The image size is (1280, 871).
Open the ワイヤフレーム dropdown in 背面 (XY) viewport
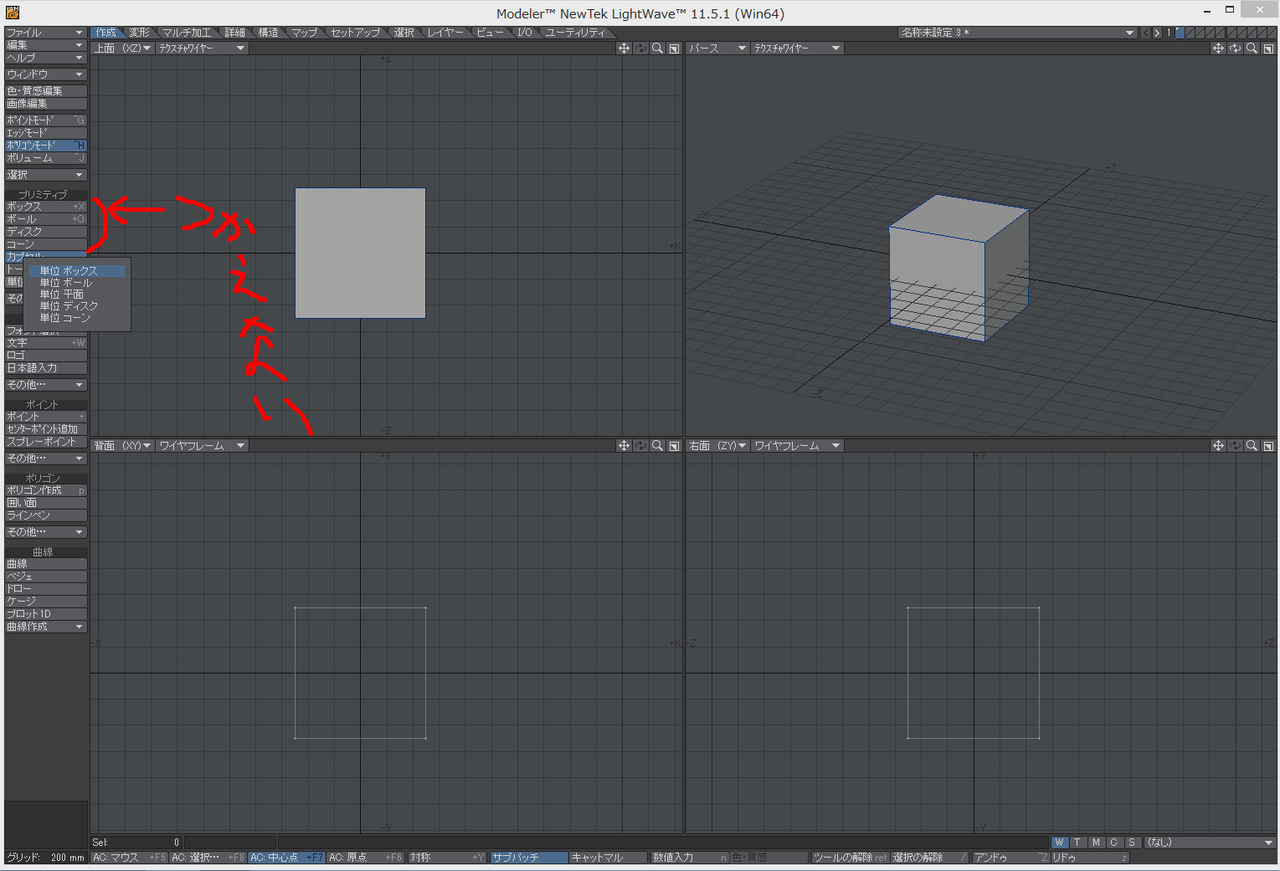(201, 446)
